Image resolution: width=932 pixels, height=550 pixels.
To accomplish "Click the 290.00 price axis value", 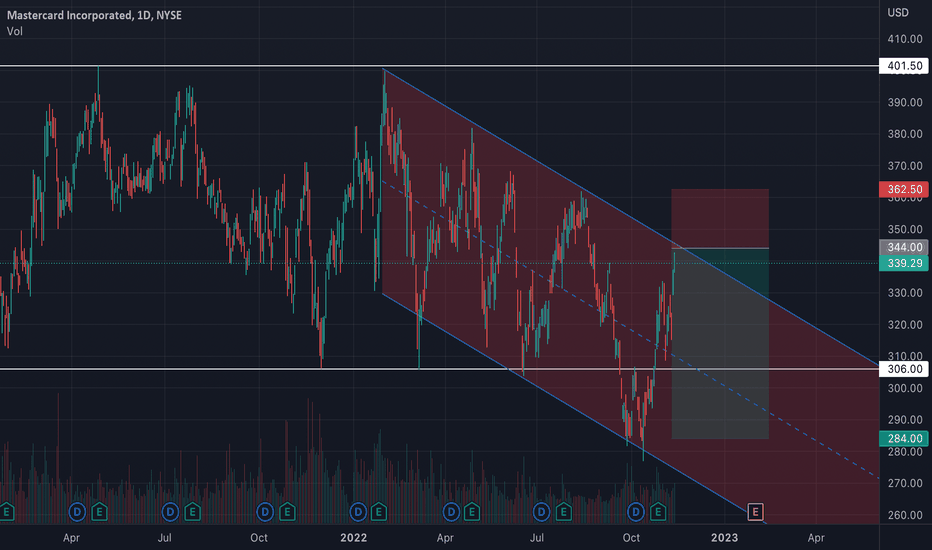I will [x=905, y=420].
